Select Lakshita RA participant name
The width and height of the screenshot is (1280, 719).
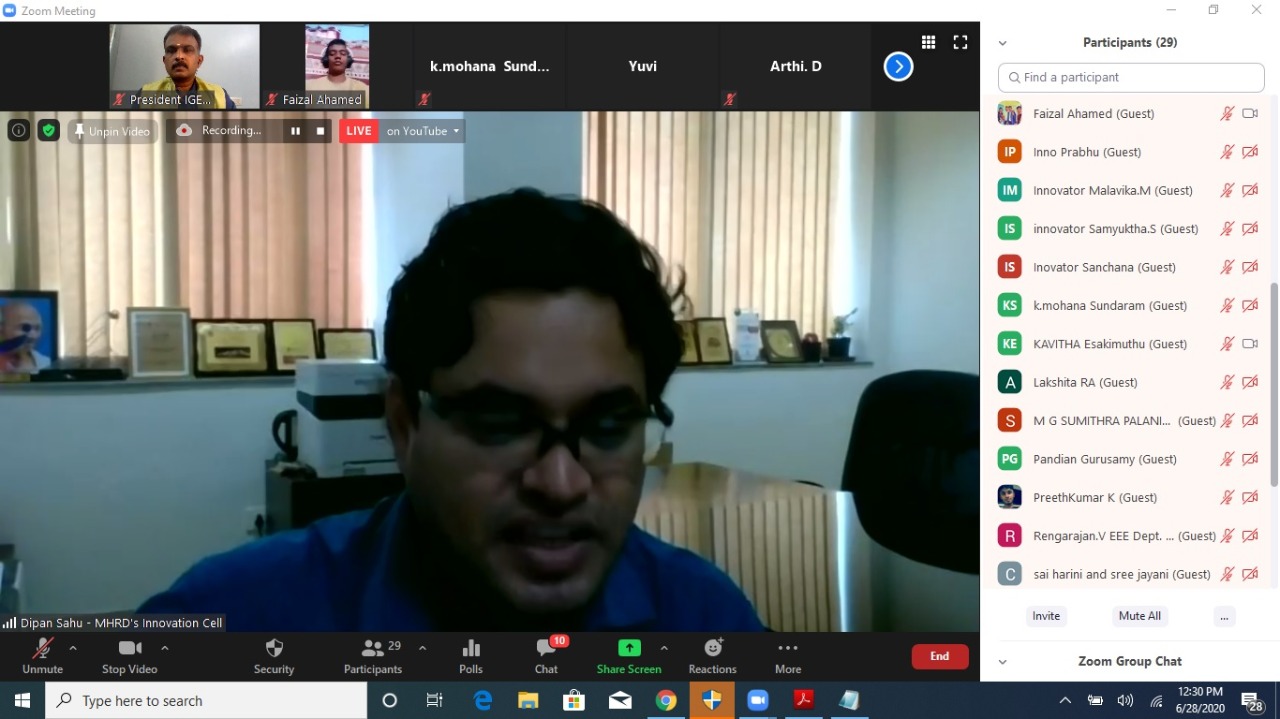1085,382
